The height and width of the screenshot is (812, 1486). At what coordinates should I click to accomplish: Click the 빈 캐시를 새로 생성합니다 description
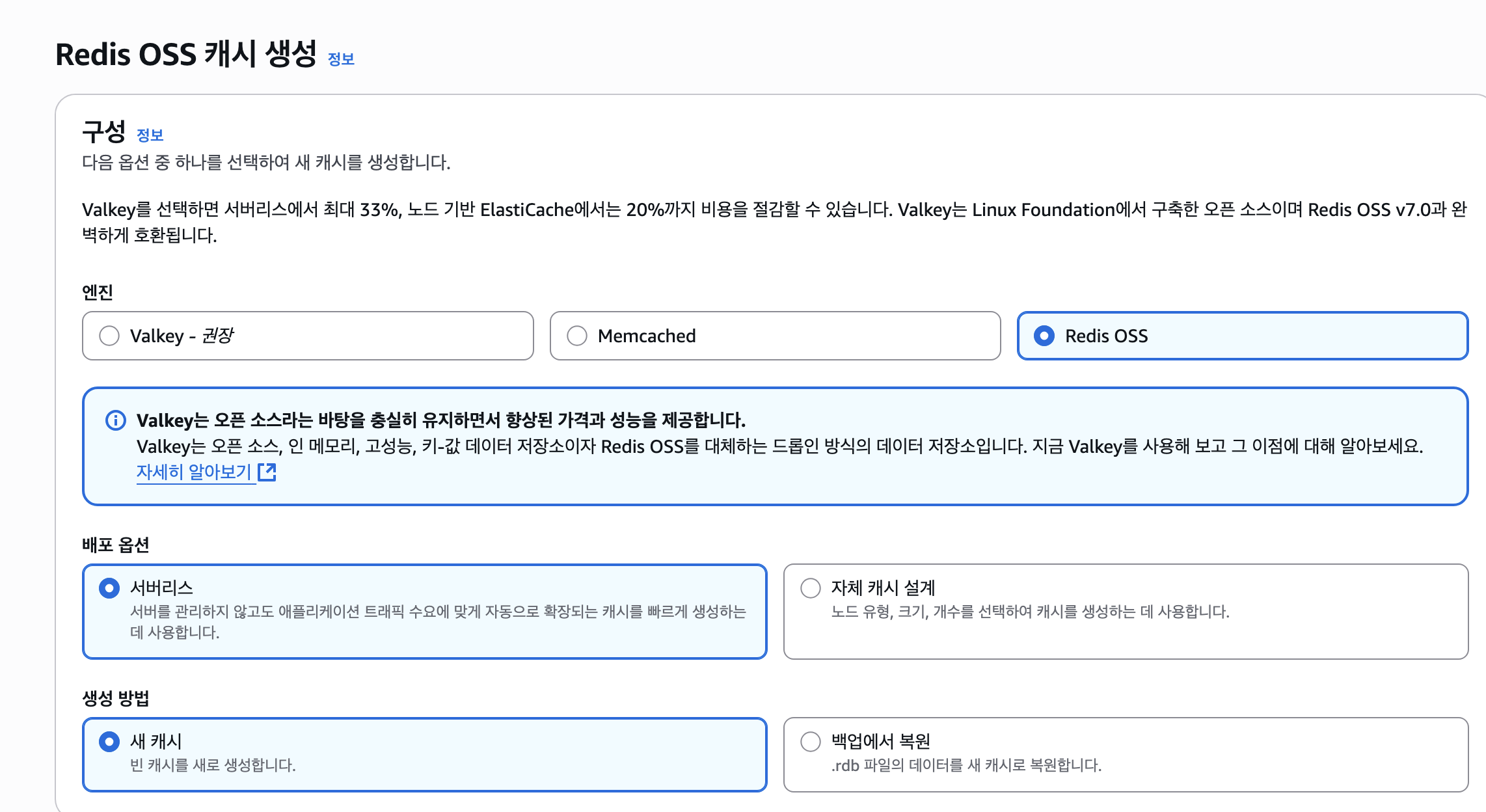[x=213, y=765]
